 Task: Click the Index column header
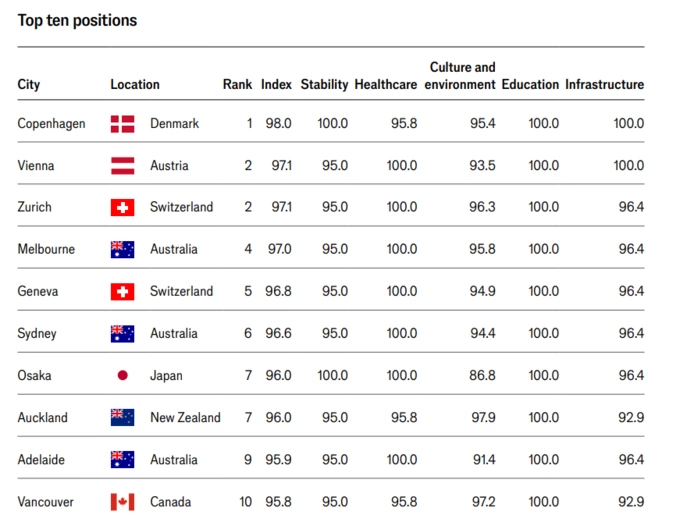point(276,84)
